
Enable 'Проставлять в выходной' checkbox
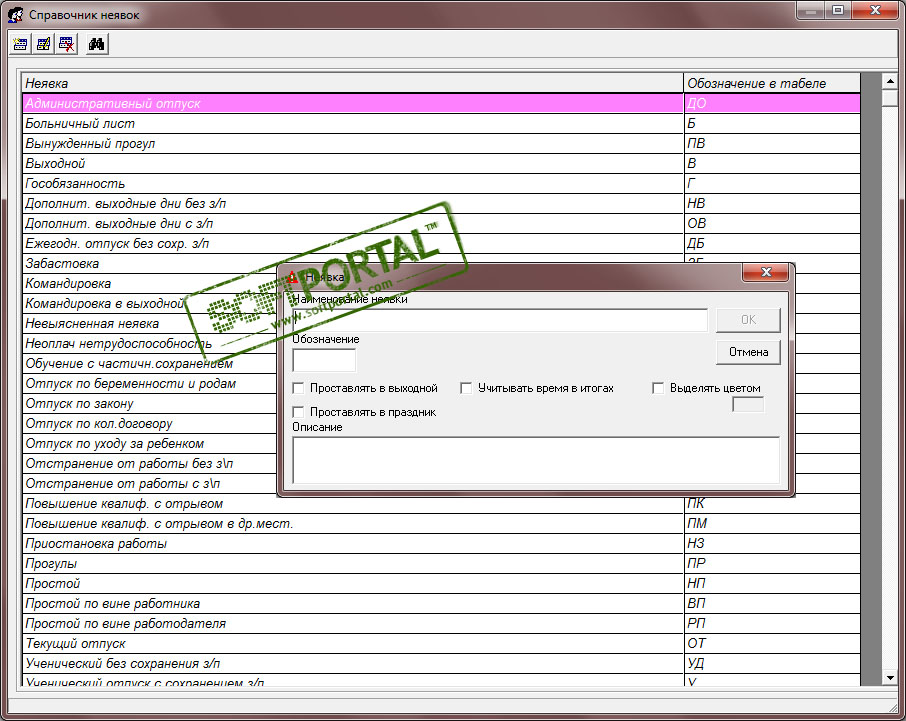298,388
